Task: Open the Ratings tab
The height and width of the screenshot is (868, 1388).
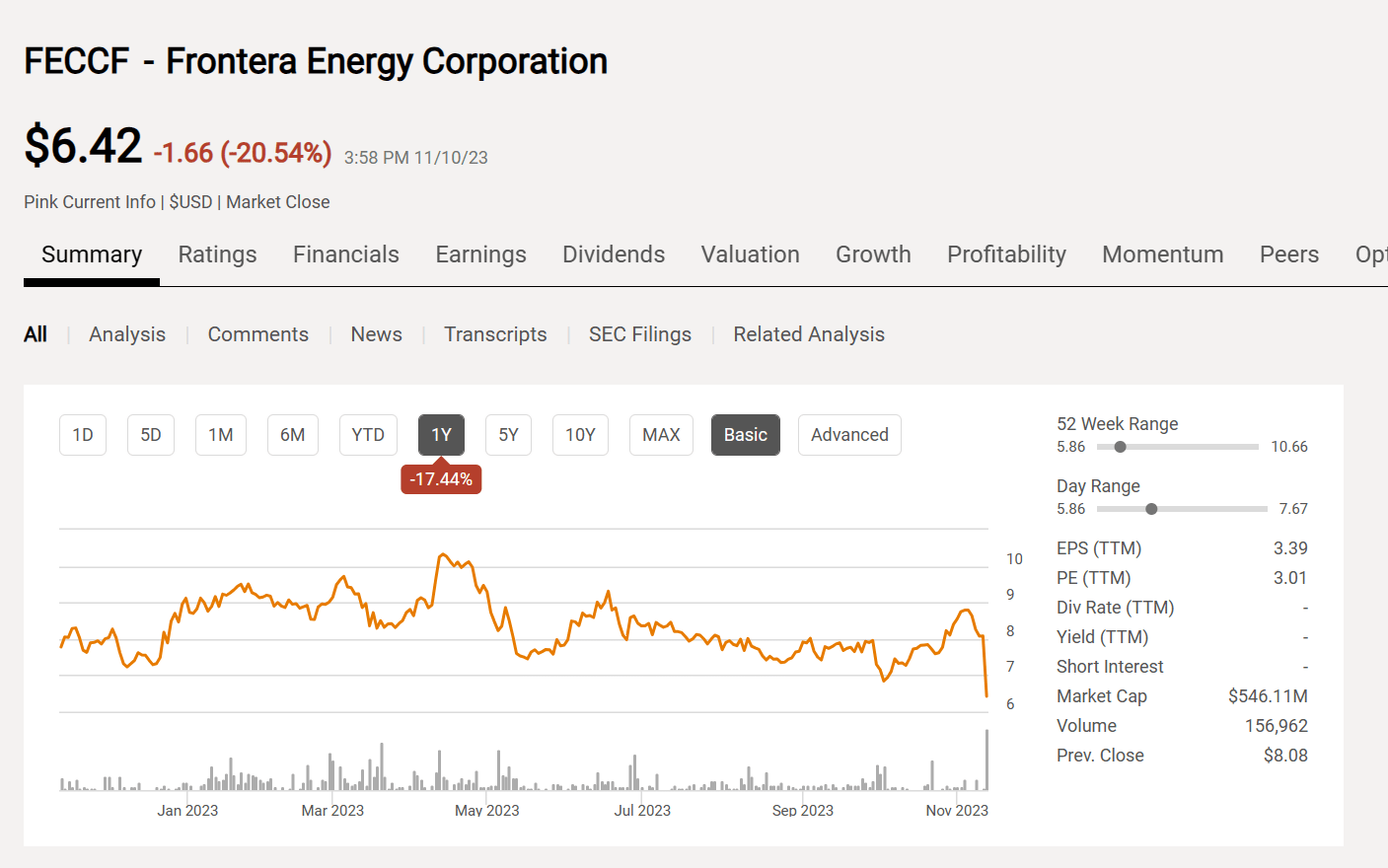Action: [217, 254]
